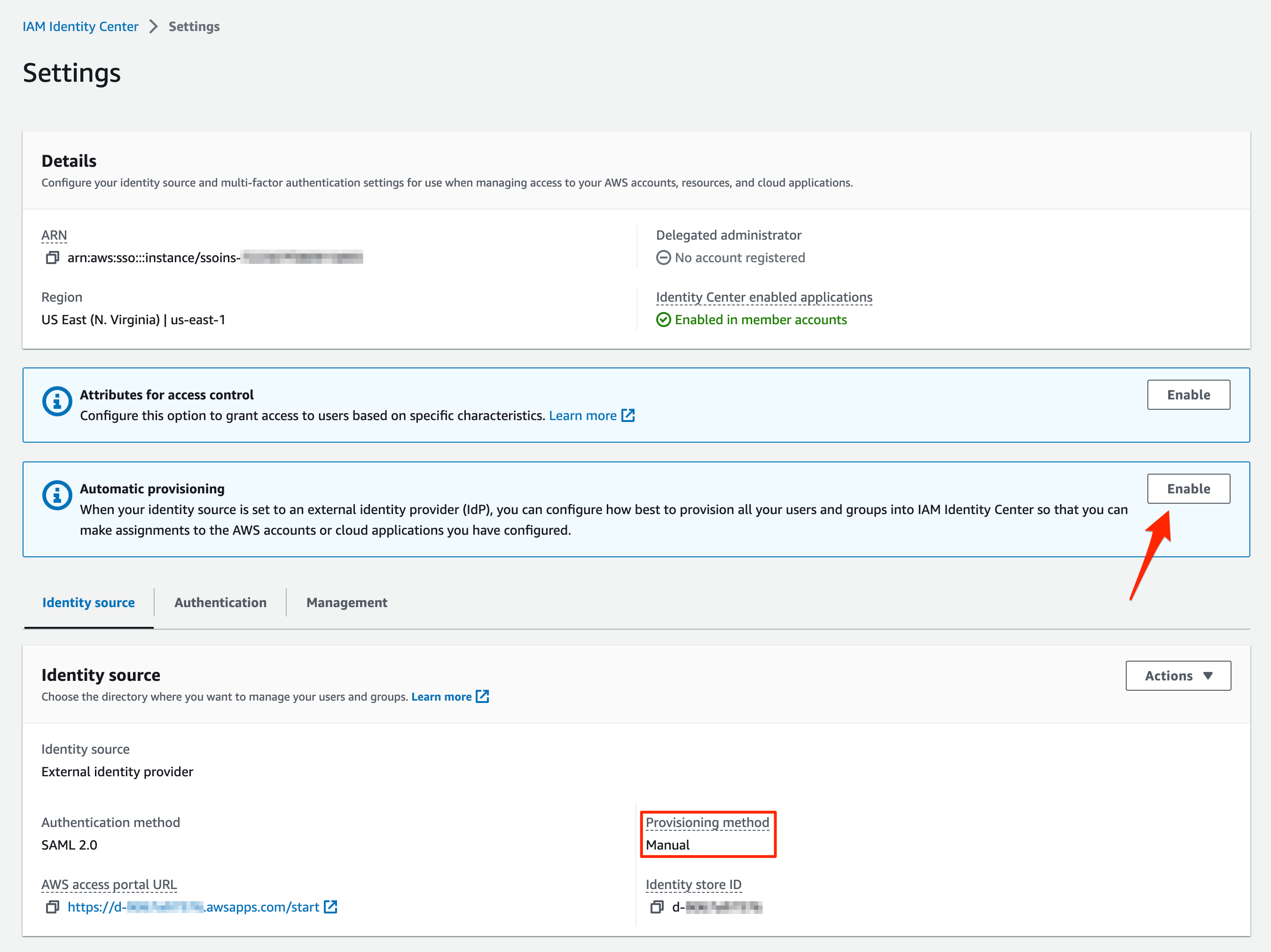Click Identity Center enabled applications label
Image resolution: width=1271 pixels, height=952 pixels.
[x=764, y=297]
